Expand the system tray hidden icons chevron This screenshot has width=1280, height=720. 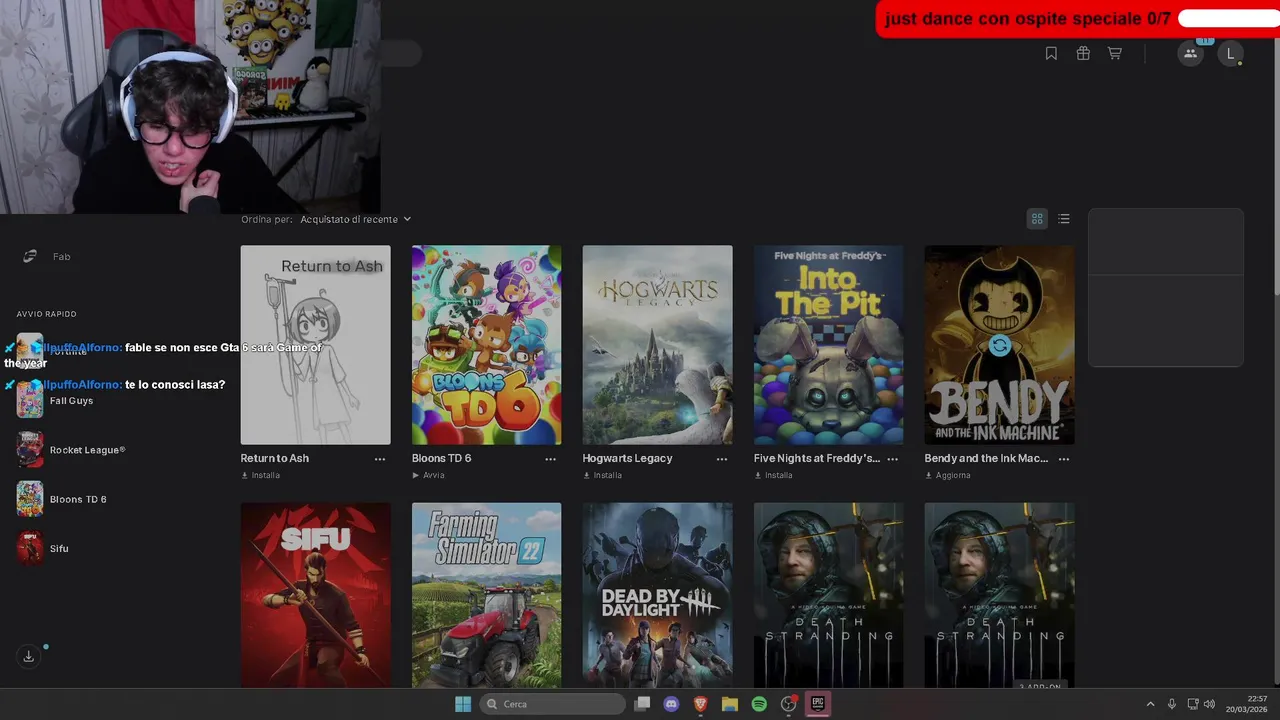click(x=1150, y=704)
